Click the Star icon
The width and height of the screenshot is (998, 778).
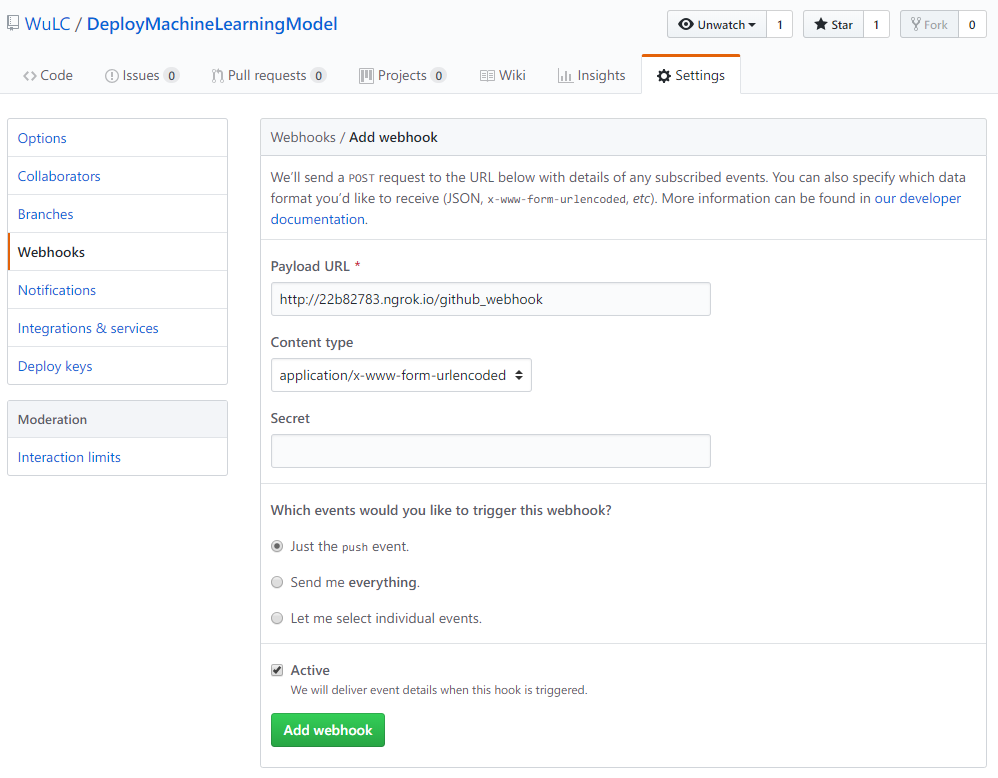coord(820,24)
